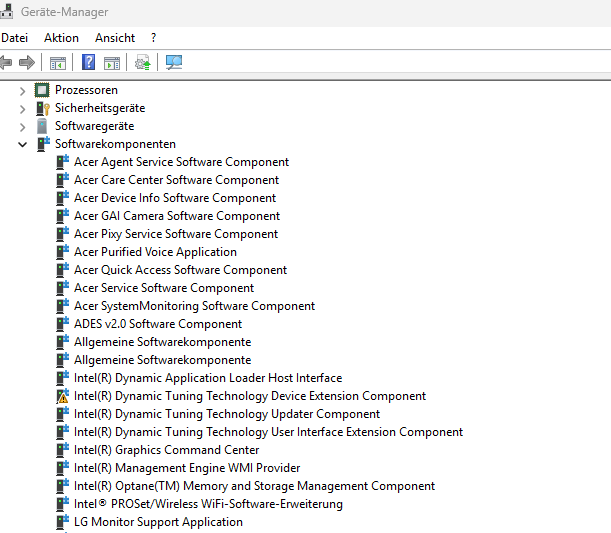Select Intel PROSet/Wireless WiFi-Software-Erweiterung text
Image resolution: width=611 pixels, height=533 pixels.
pos(208,504)
